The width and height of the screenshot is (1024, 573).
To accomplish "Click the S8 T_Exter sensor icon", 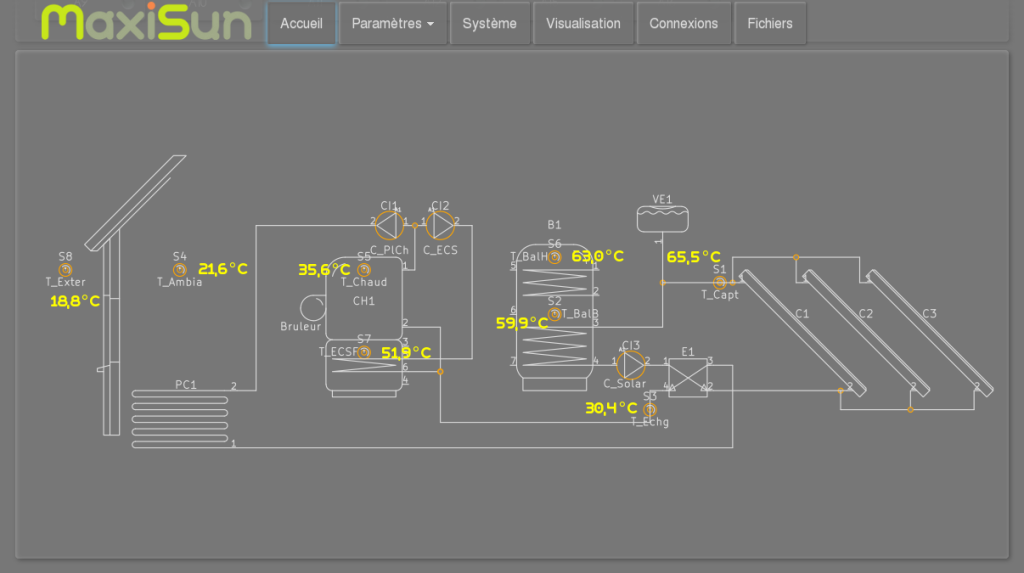I will tap(66, 270).
